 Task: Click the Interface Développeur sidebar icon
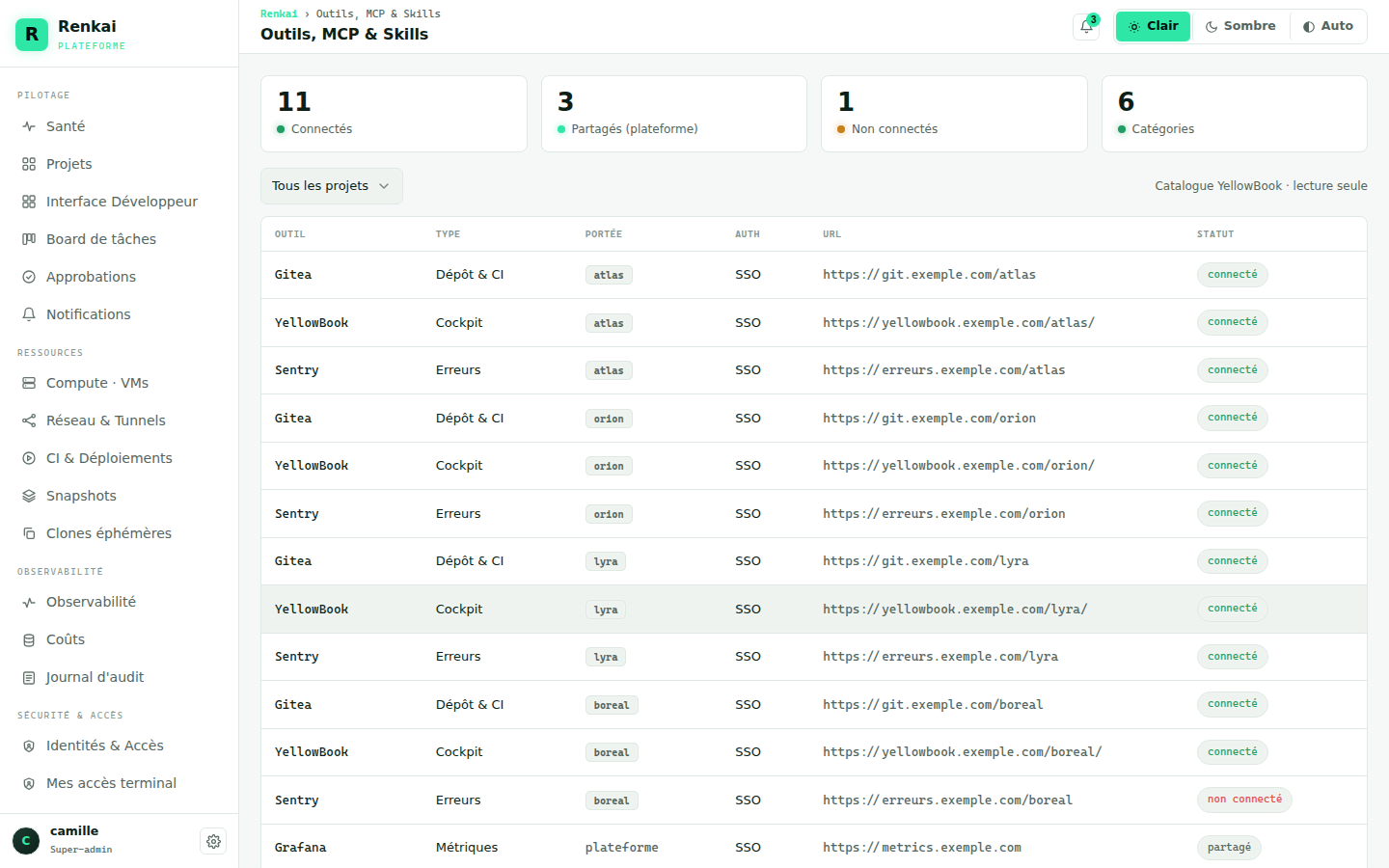coord(29,202)
